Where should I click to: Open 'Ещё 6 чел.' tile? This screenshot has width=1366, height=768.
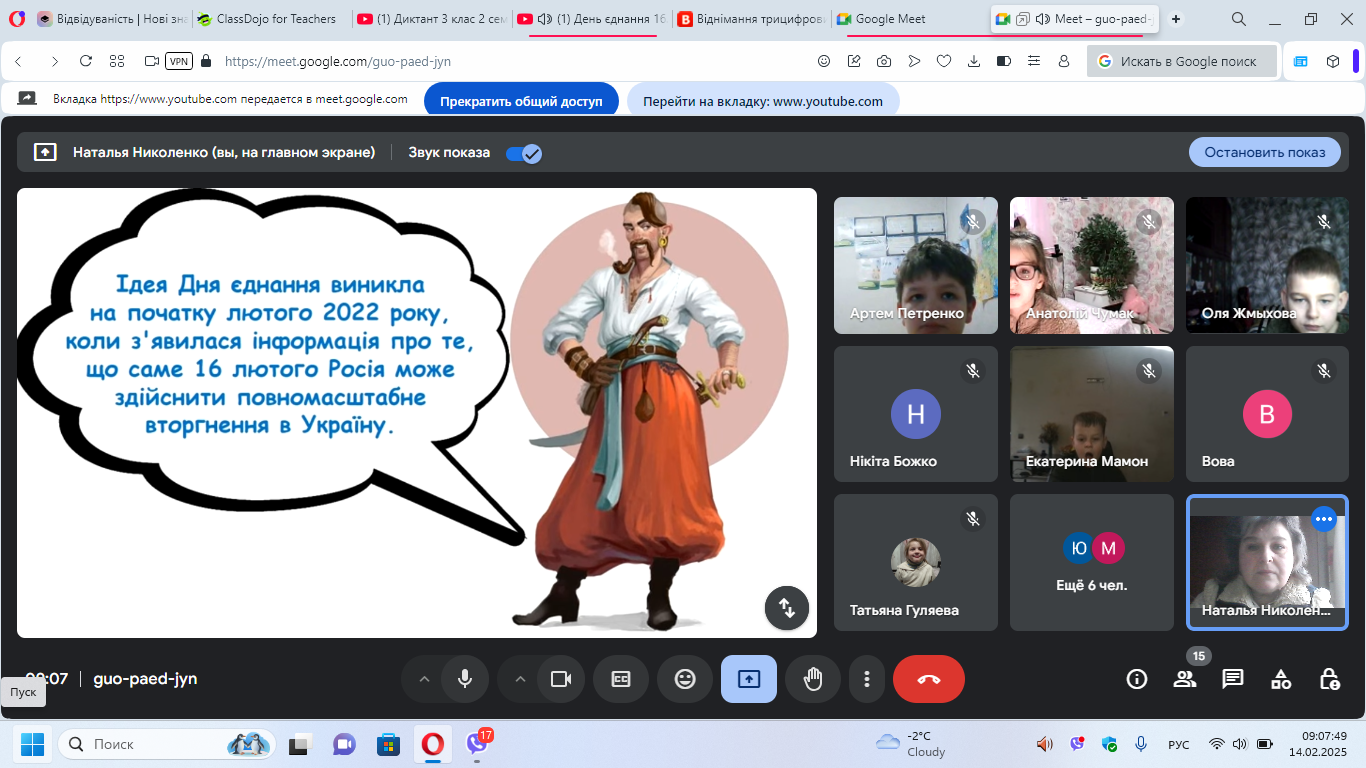tap(1092, 562)
